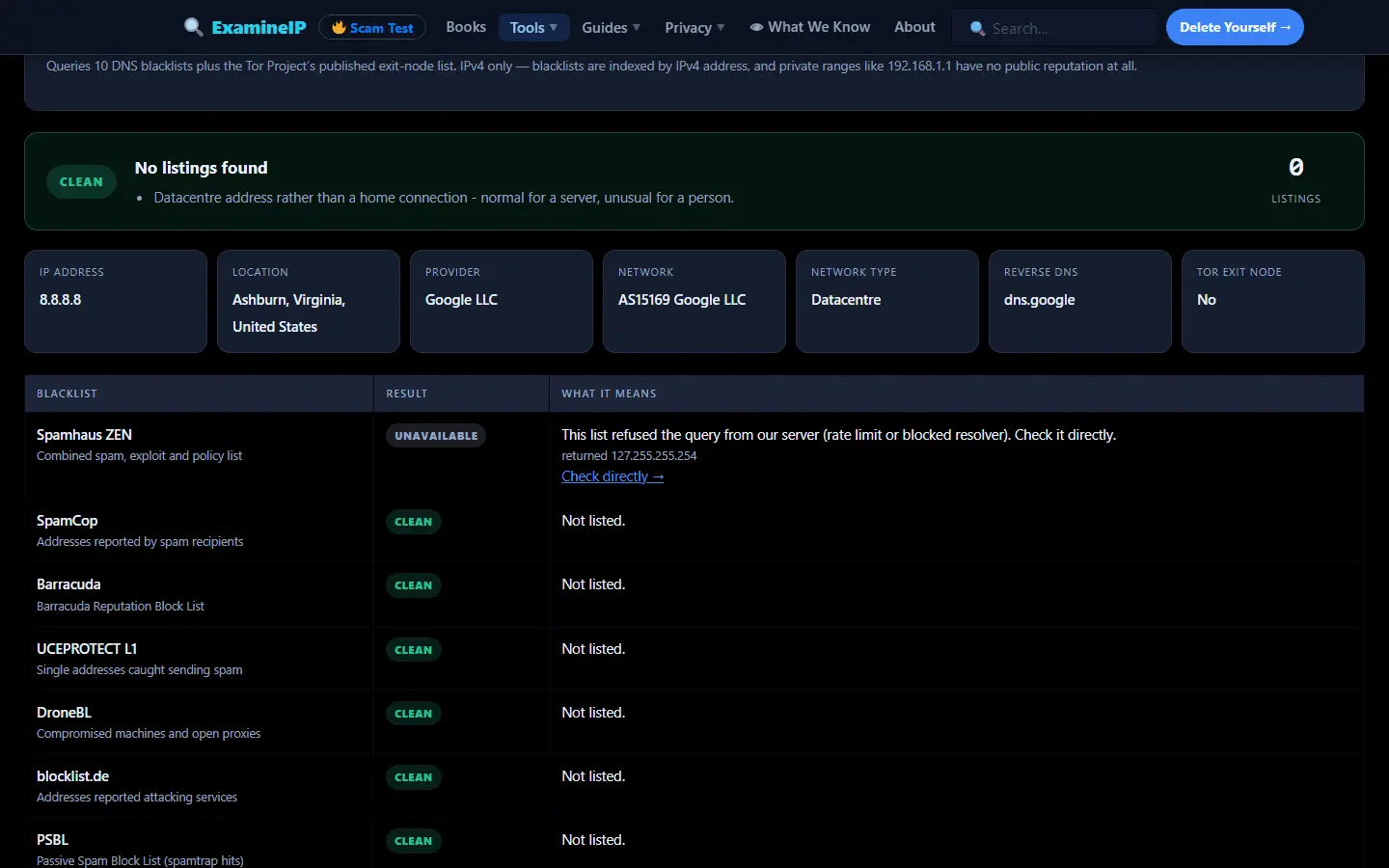Click the SpamCop blacklist name
The height and width of the screenshot is (868, 1389).
pos(68,521)
